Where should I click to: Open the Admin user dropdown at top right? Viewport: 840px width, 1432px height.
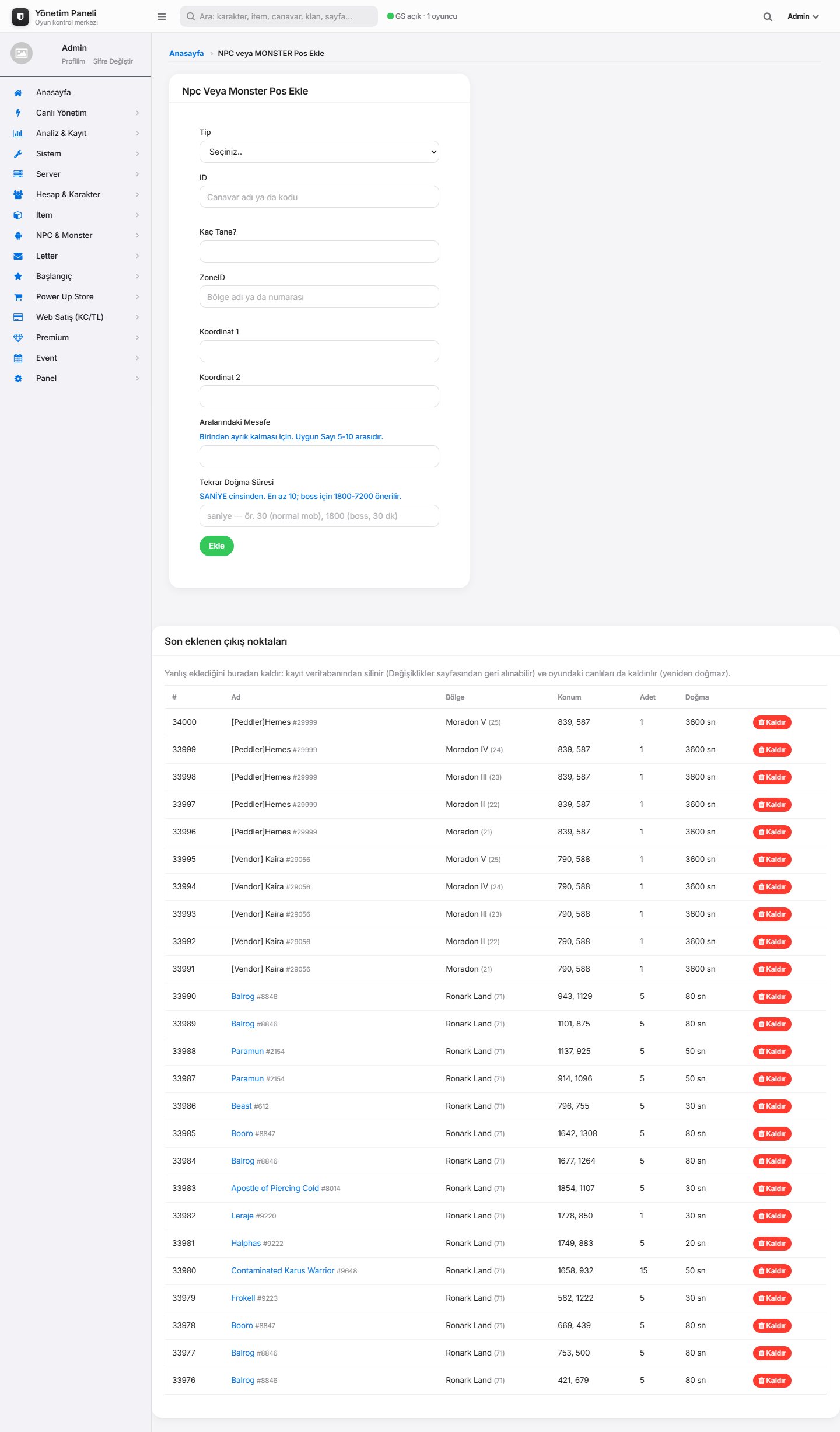803,16
